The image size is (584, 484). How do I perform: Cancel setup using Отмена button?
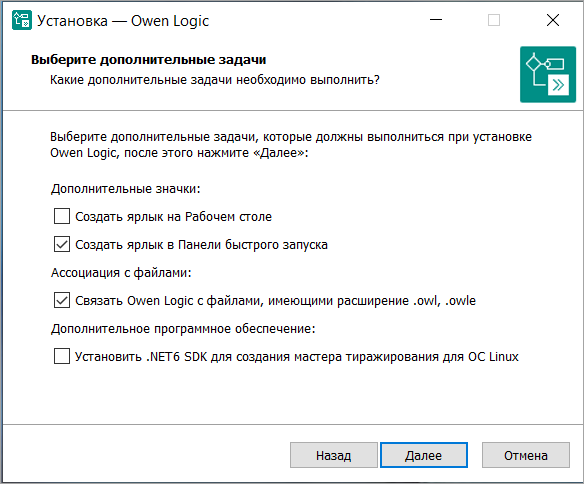pos(526,455)
